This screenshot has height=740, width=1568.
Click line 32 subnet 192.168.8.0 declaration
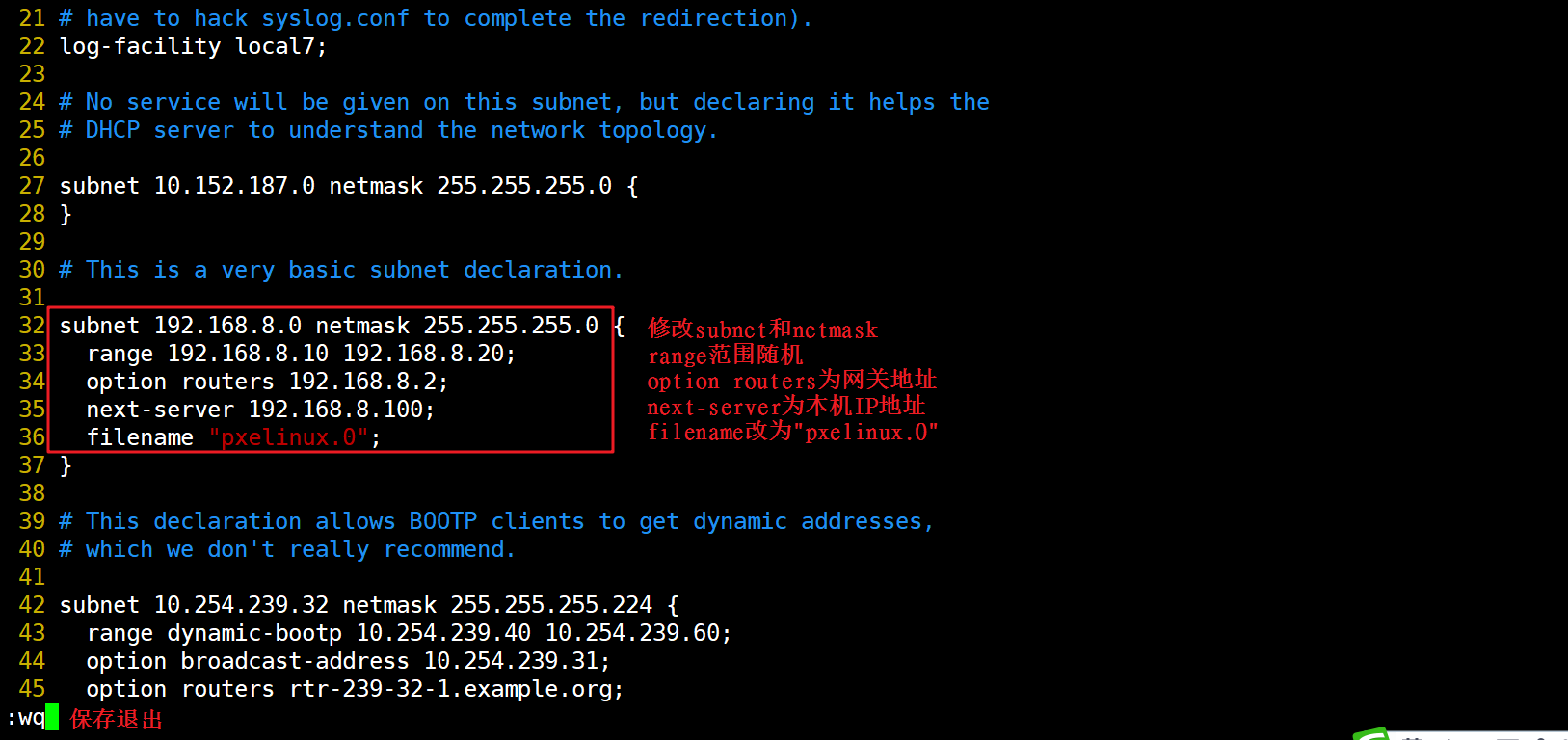pyautogui.click(x=328, y=326)
